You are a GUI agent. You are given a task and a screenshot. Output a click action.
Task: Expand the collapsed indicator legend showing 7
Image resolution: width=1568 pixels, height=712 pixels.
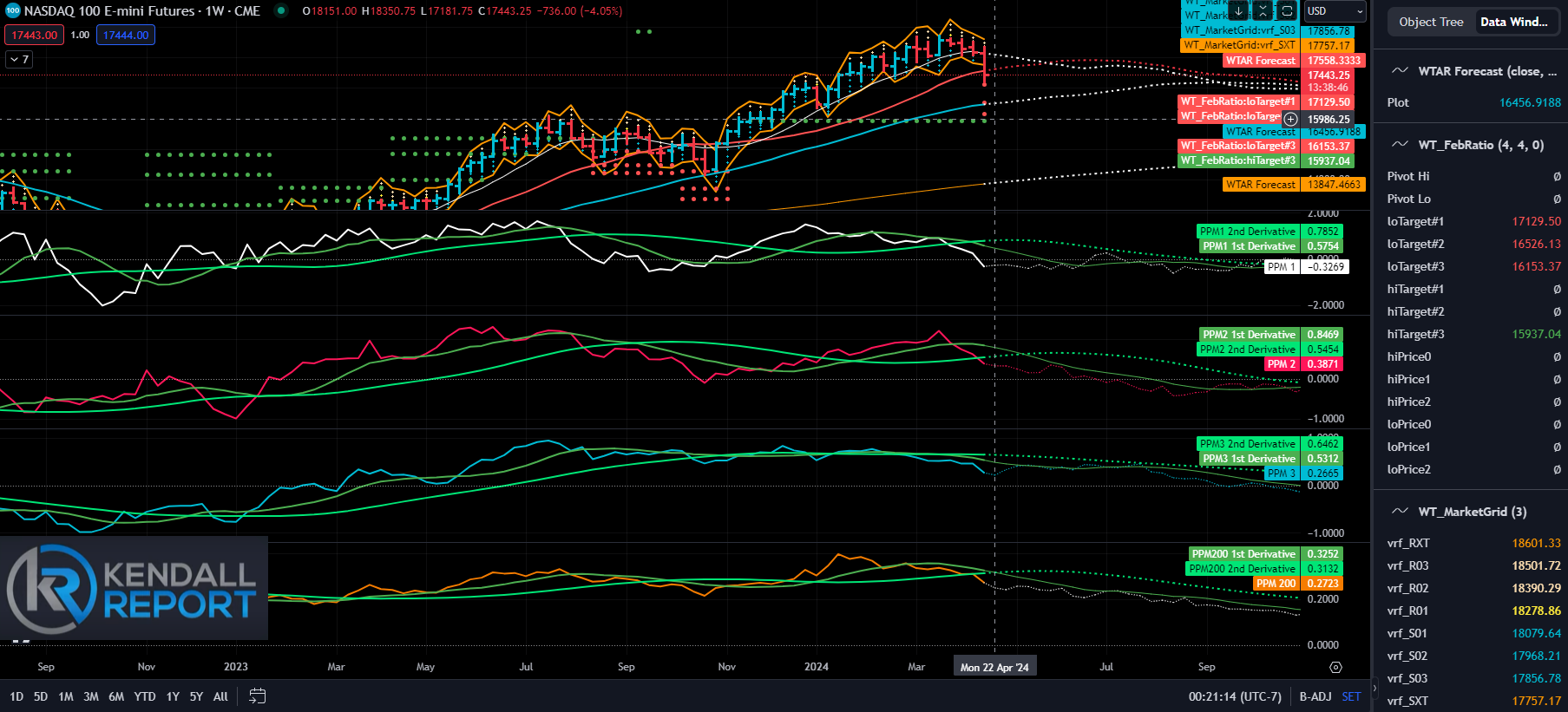pos(19,59)
